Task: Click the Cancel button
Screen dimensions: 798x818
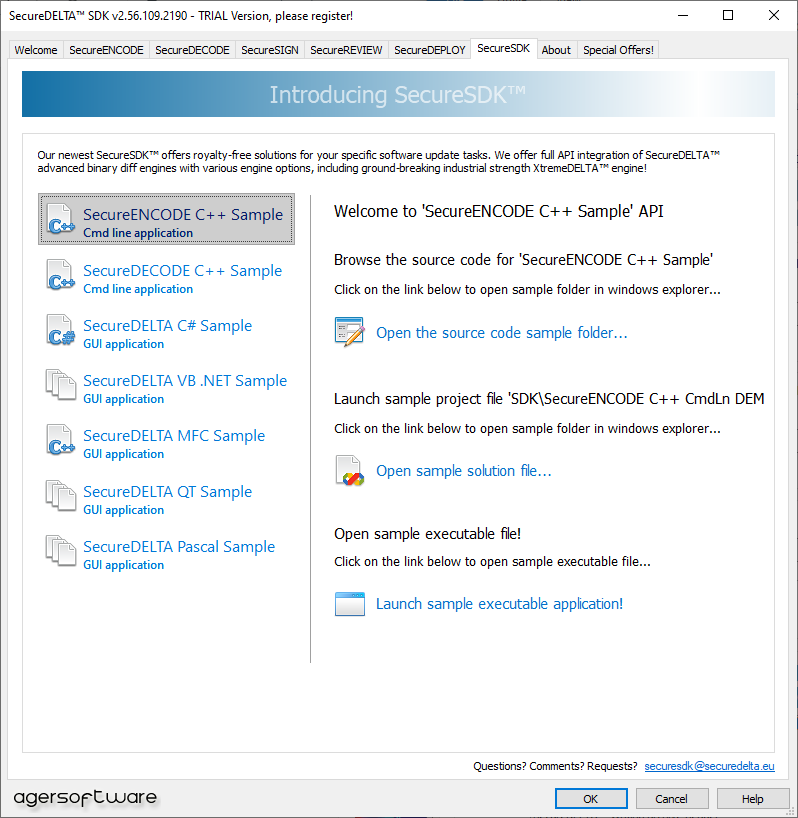Action: point(671,799)
